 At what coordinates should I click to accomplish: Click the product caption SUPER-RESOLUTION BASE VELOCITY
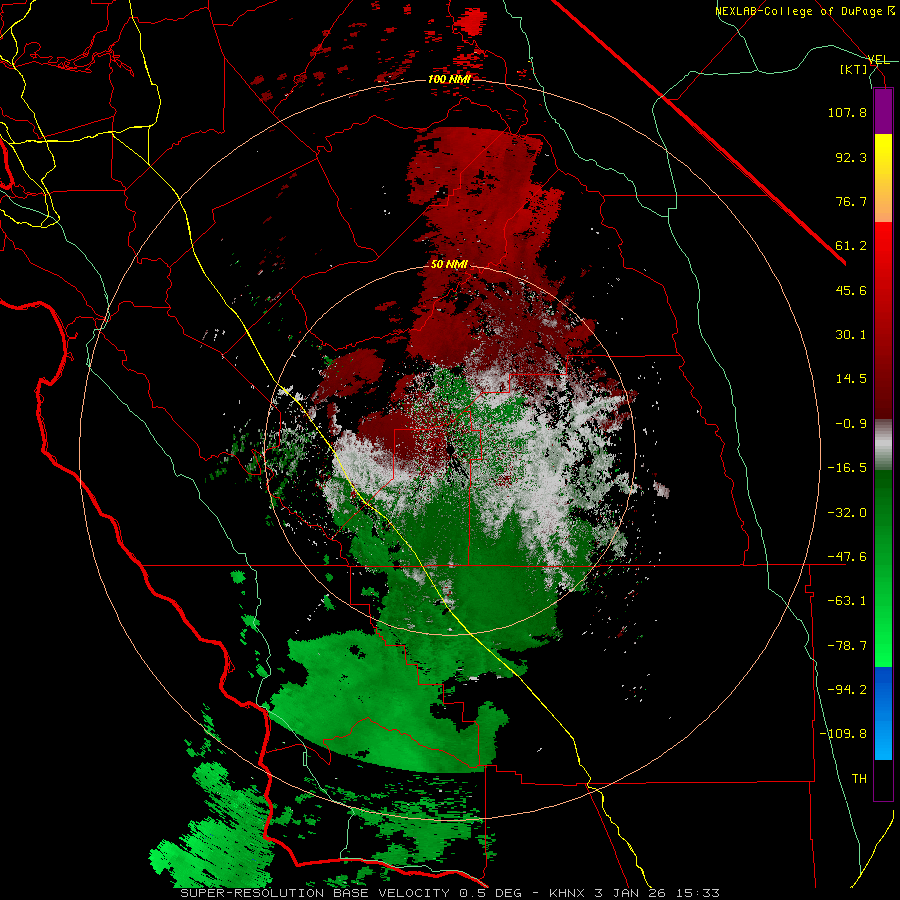point(315,893)
